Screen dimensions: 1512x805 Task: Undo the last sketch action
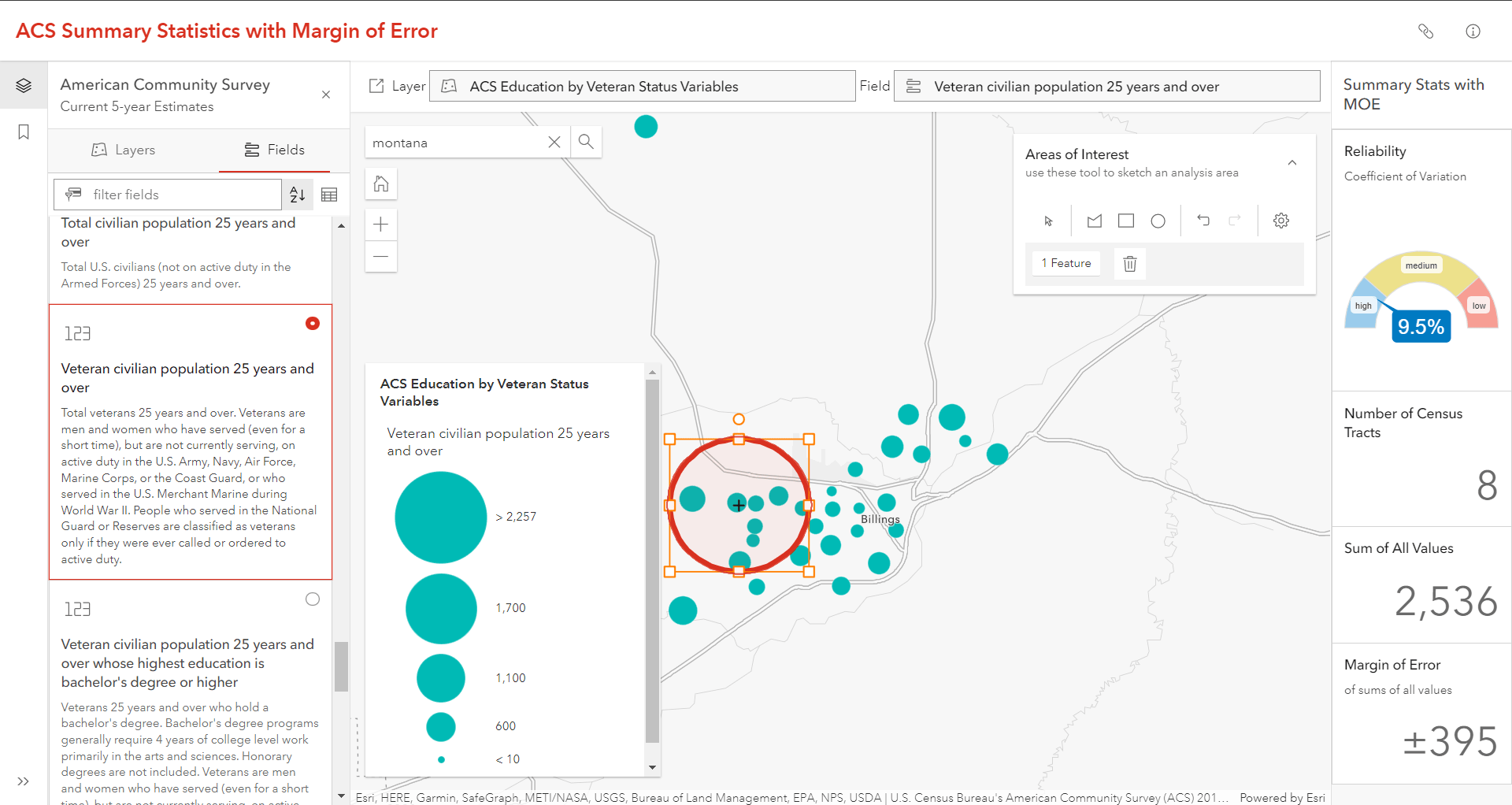1203,221
